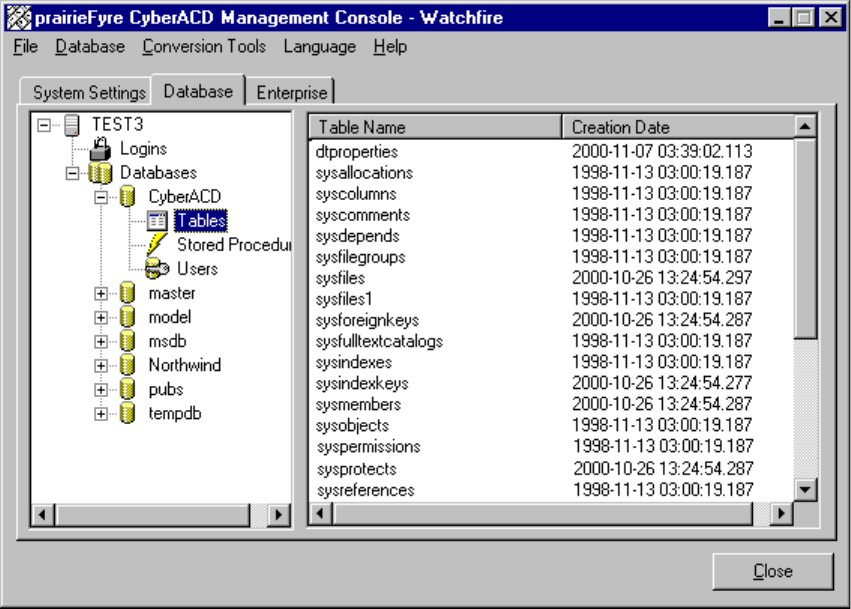Open the Conversion Tools menu

point(204,47)
